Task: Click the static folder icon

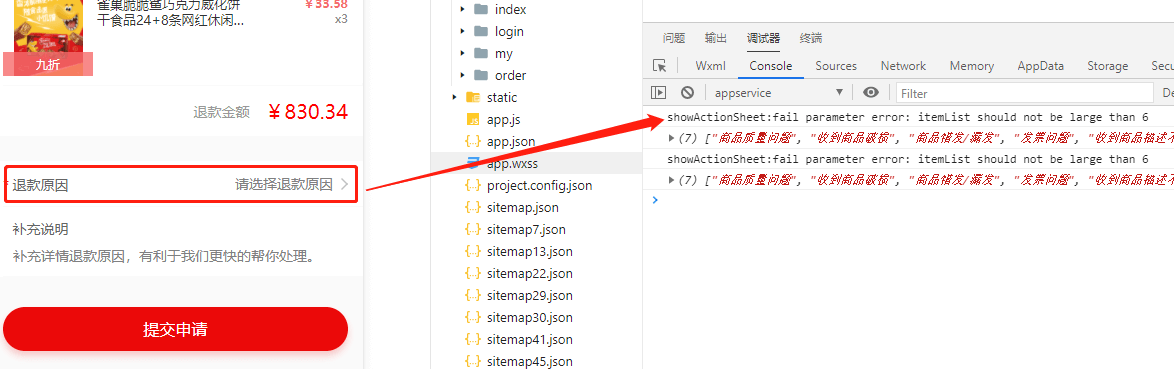Action: click(x=472, y=97)
